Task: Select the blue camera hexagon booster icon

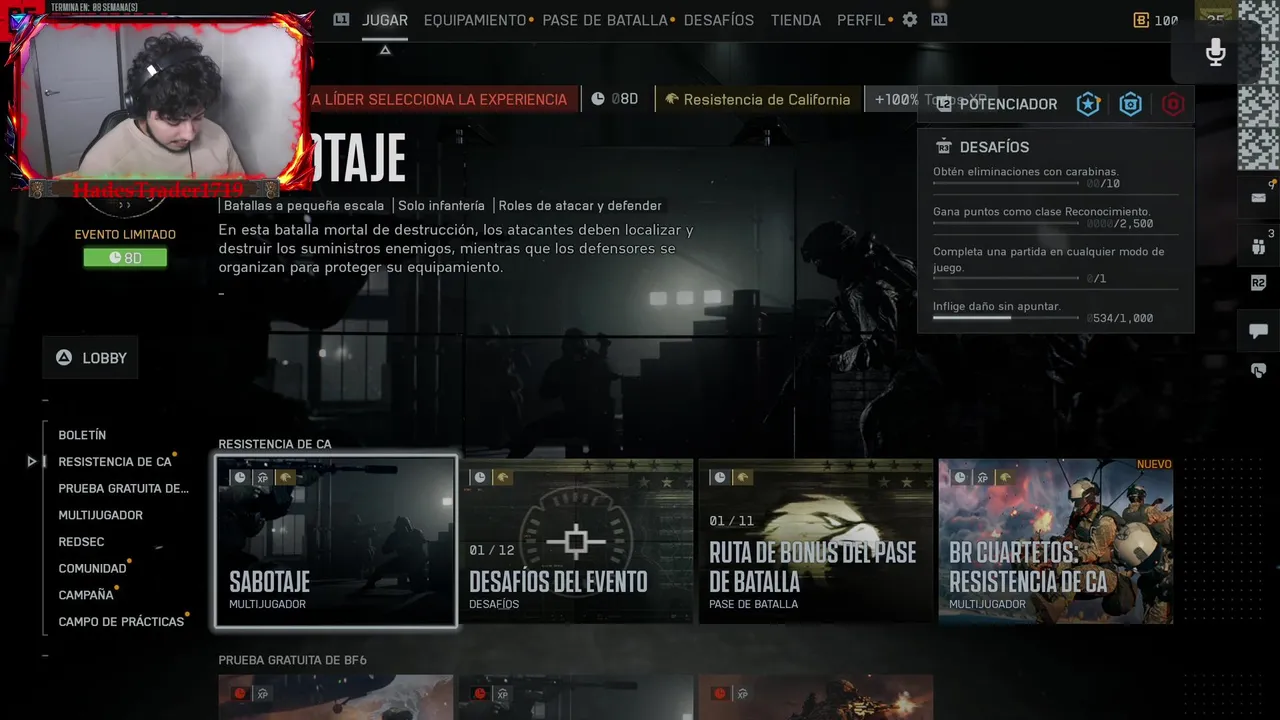Action: 1130,104
